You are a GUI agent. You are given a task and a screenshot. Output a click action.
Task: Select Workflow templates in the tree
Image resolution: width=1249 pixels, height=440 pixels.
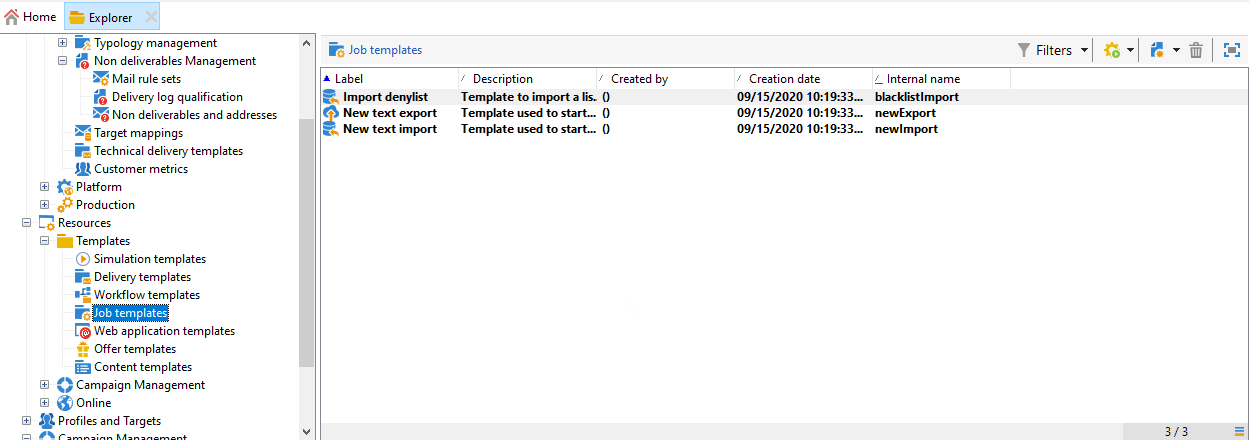[146, 295]
